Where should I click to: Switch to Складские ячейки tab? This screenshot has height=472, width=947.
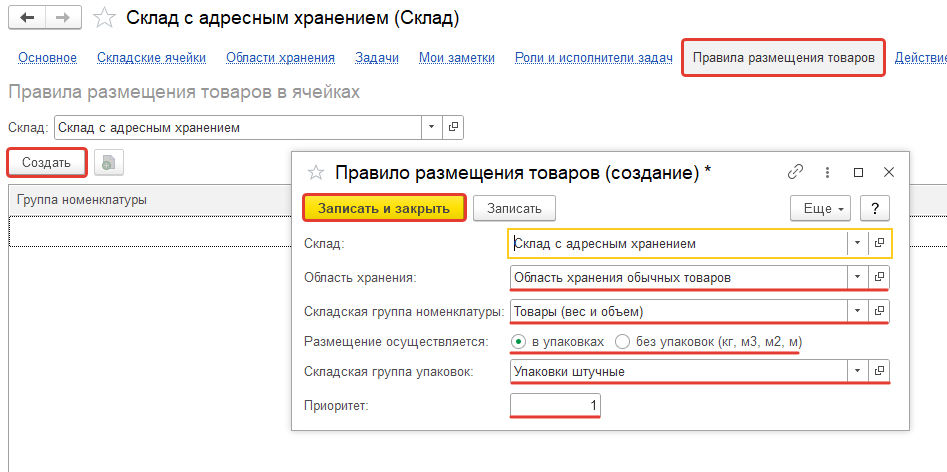coord(151,58)
